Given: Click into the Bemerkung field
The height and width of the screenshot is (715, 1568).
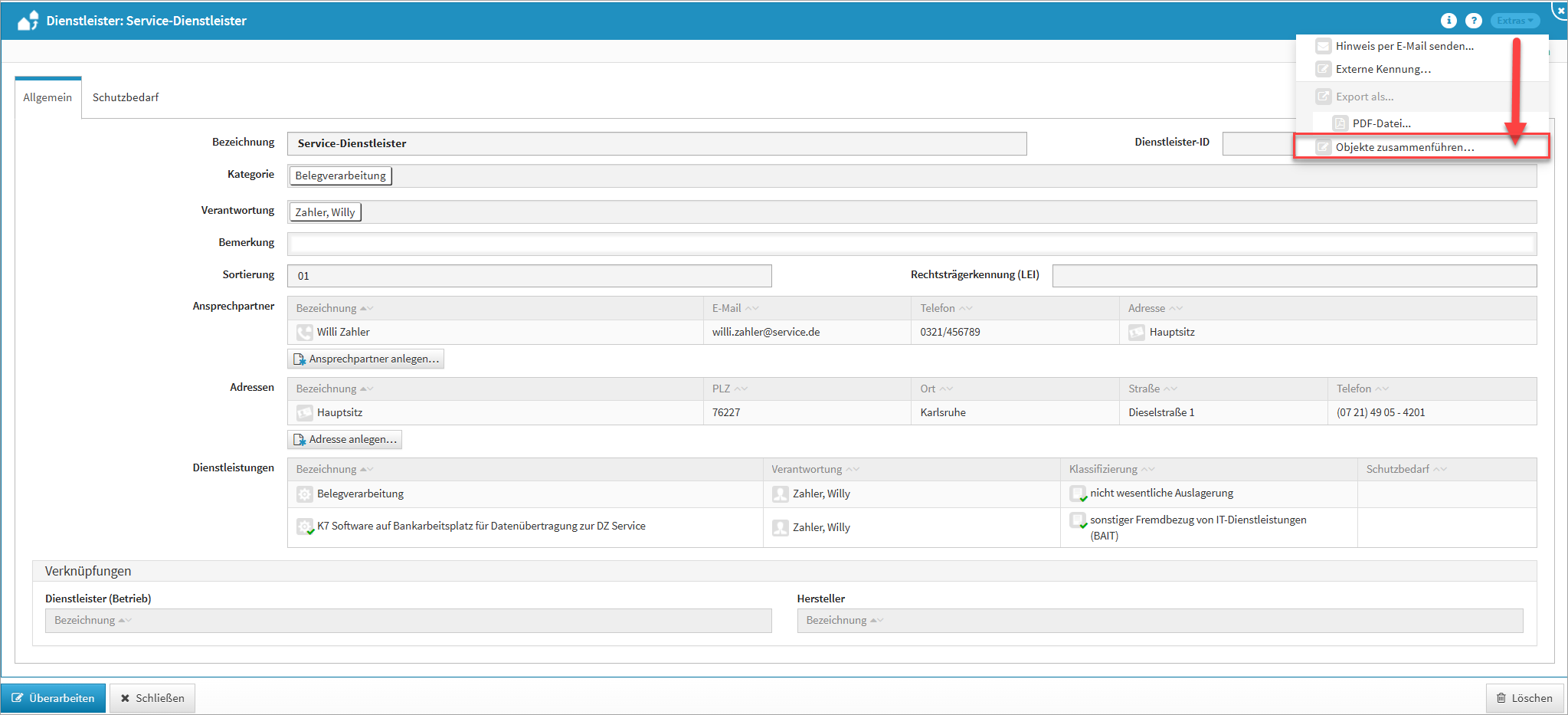Looking at the screenshot, I should pyautogui.click(x=911, y=244).
